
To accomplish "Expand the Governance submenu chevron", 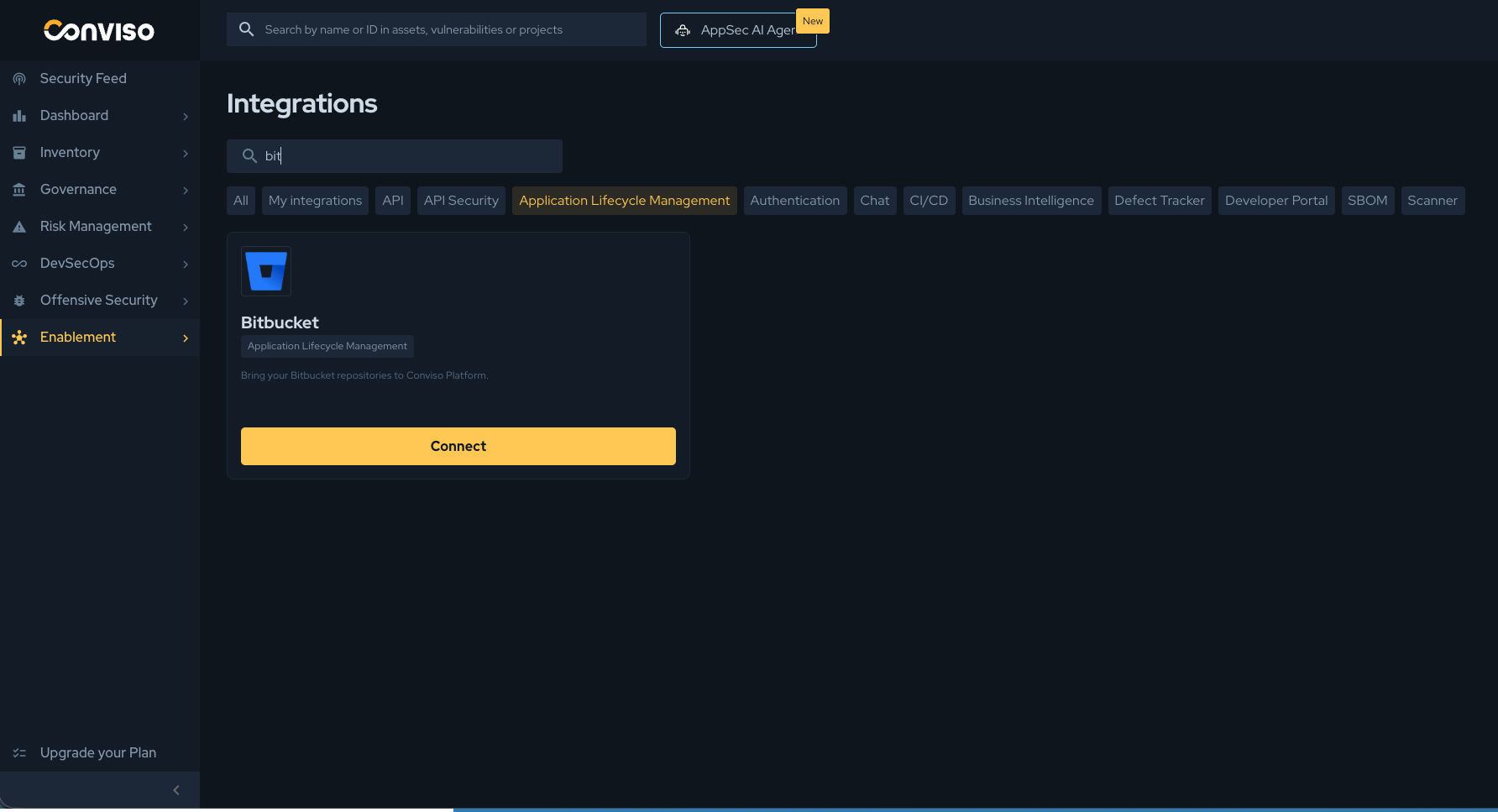I will tap(186, 190).
